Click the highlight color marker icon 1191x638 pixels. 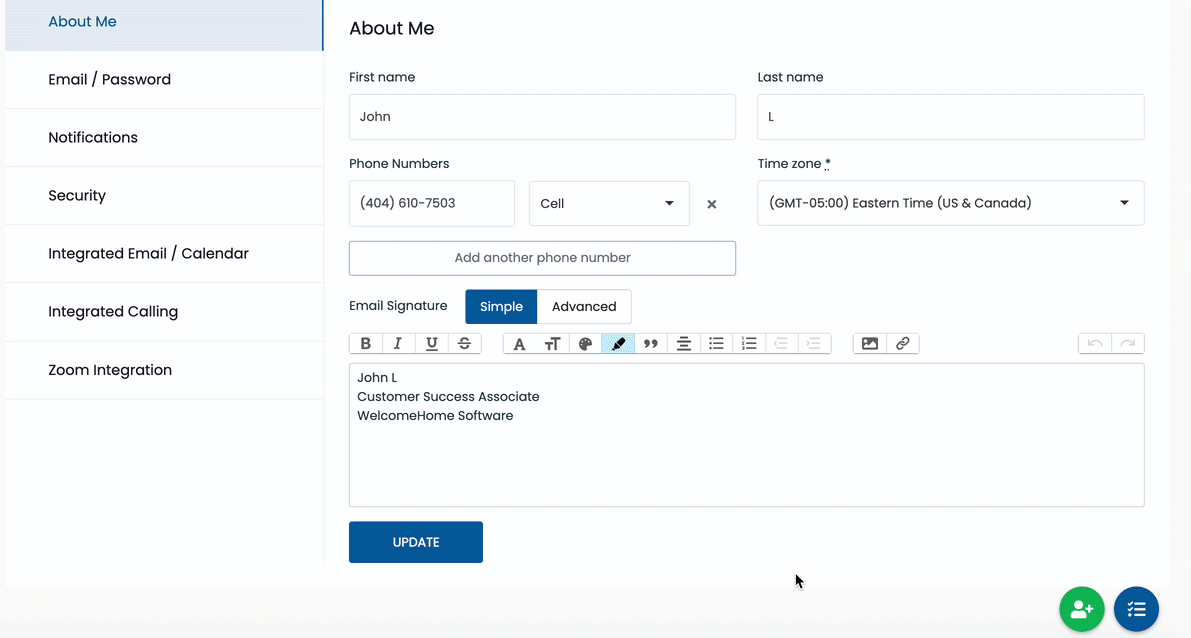pos(618,343)
